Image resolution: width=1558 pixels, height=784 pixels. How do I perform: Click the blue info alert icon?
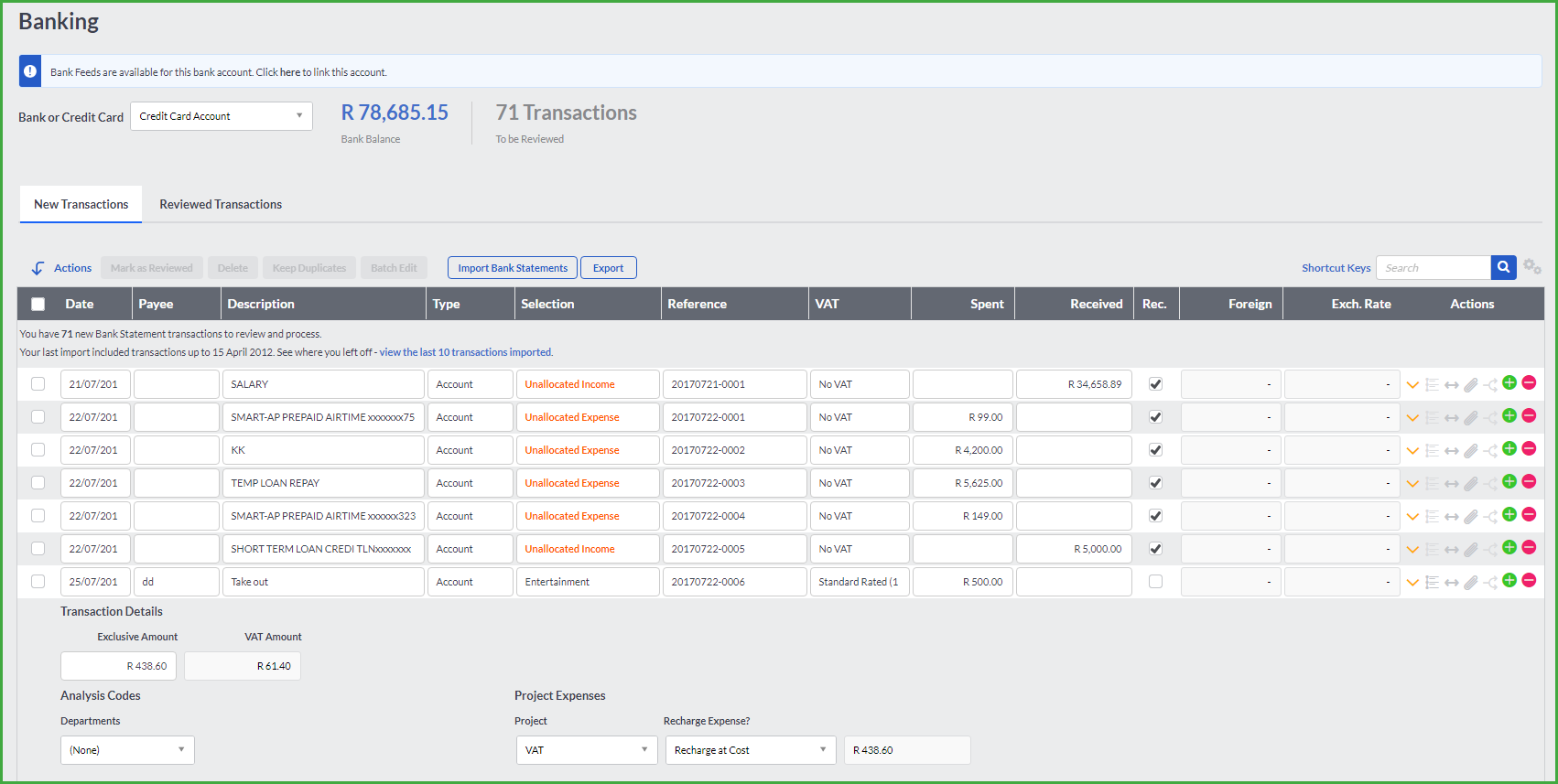[x=30, y=71]
